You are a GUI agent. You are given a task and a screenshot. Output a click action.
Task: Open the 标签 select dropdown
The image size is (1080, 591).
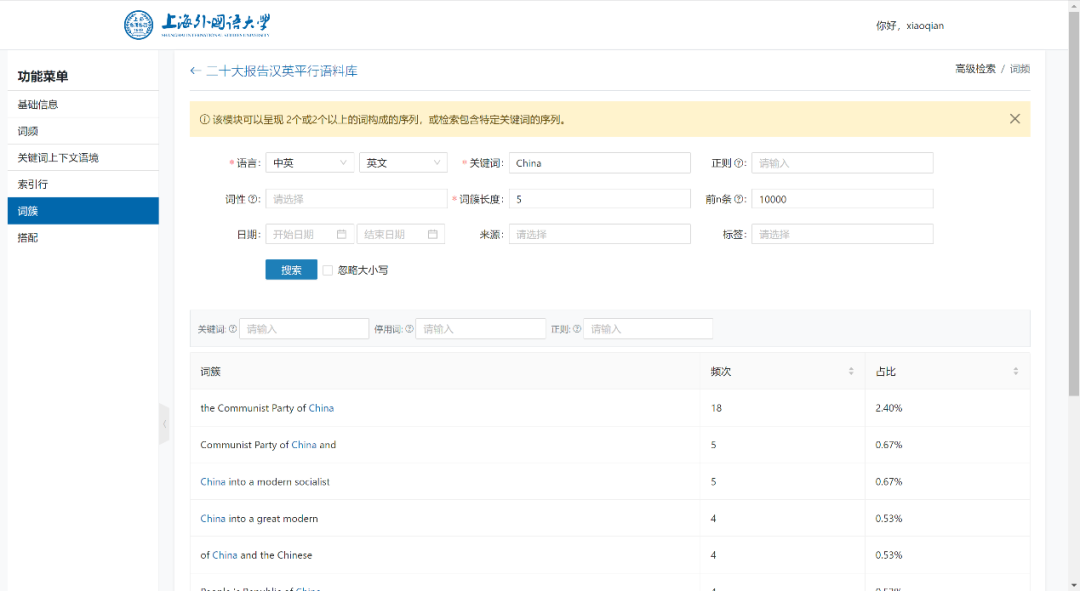(842, 234)
